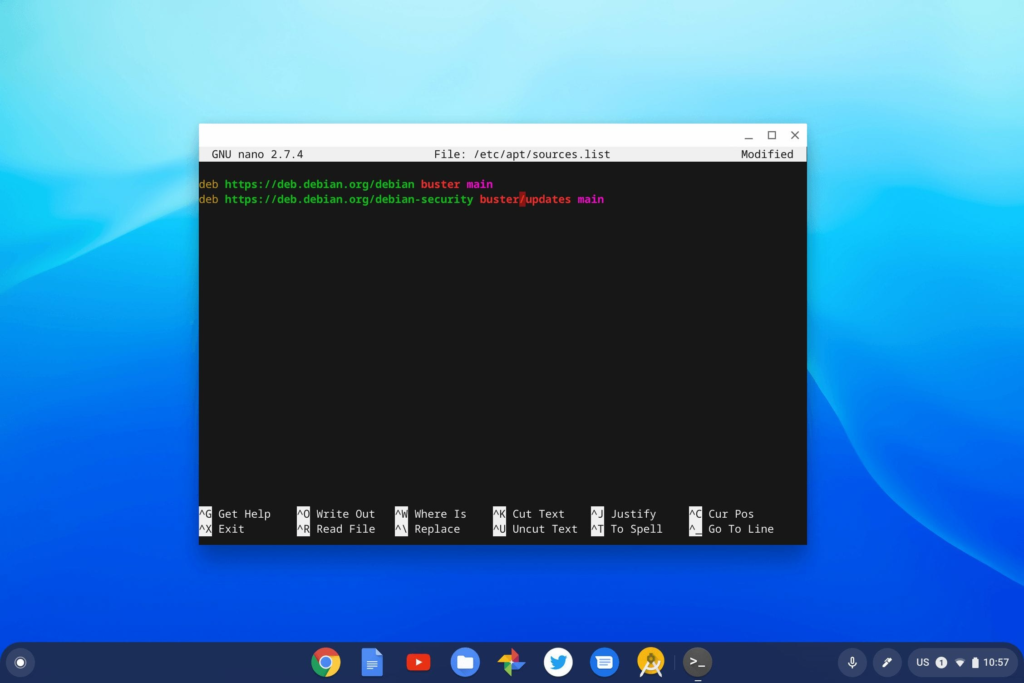
Task: Open the stylus tools pen icon
Action: click(887, 662)
